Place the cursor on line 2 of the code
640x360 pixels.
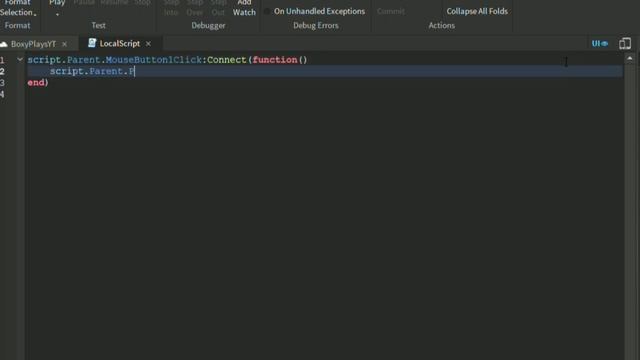click(325, 71)
